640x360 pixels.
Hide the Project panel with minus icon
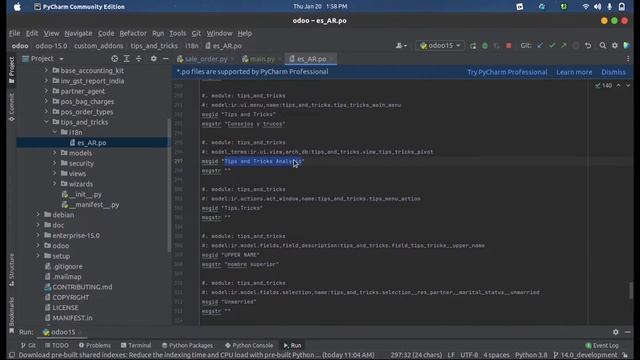pos(165,59)
